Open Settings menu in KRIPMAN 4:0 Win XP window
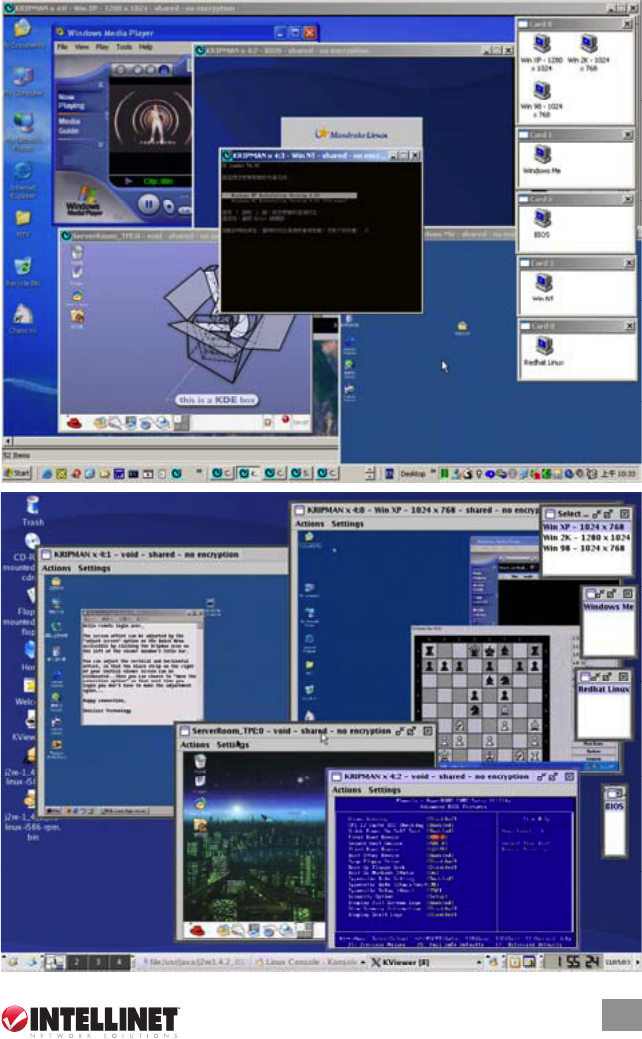Viewport: 642px width, 1039px height. [x=347, y=523]
